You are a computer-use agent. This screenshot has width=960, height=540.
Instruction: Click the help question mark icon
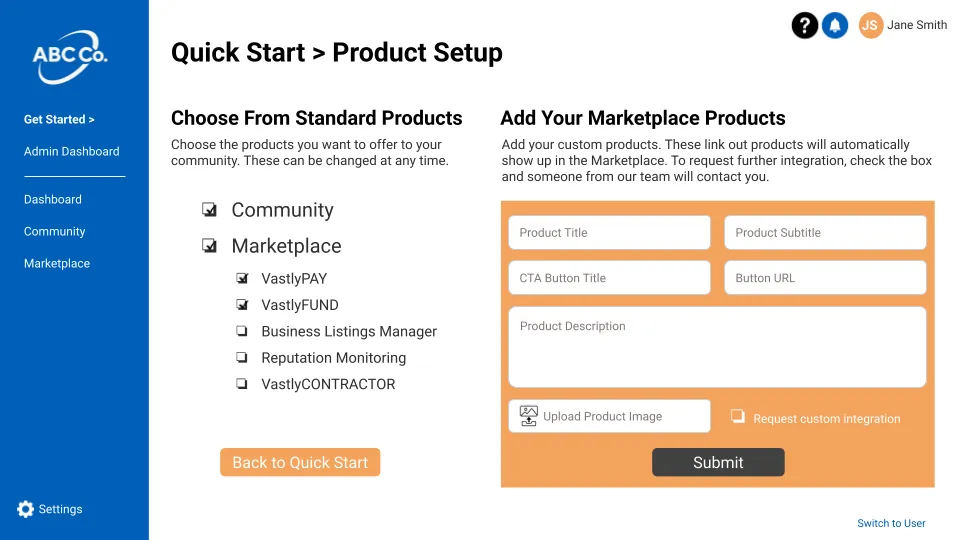[805, 26]
